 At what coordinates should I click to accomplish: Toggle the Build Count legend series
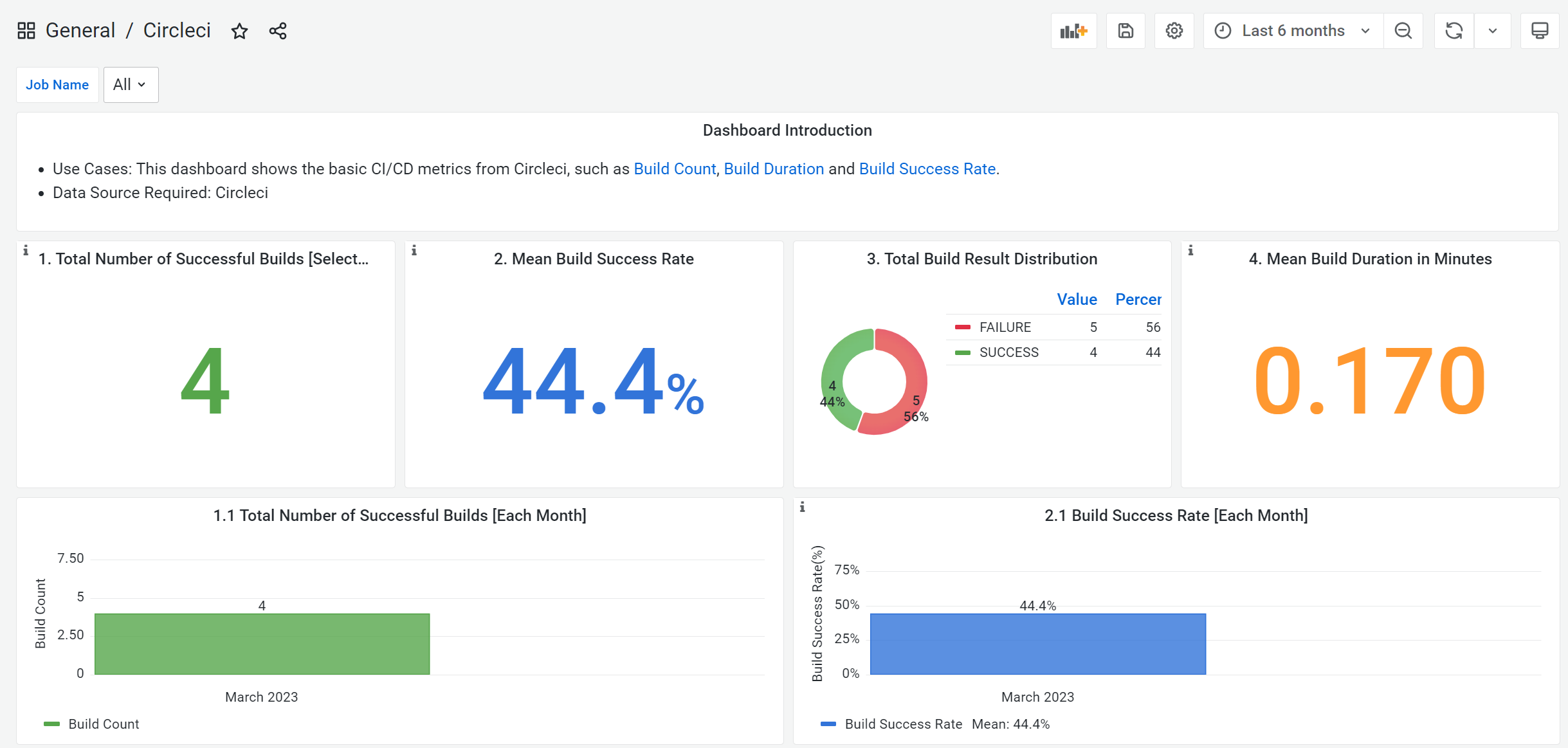pyautogui.click(x=103, y=724)
